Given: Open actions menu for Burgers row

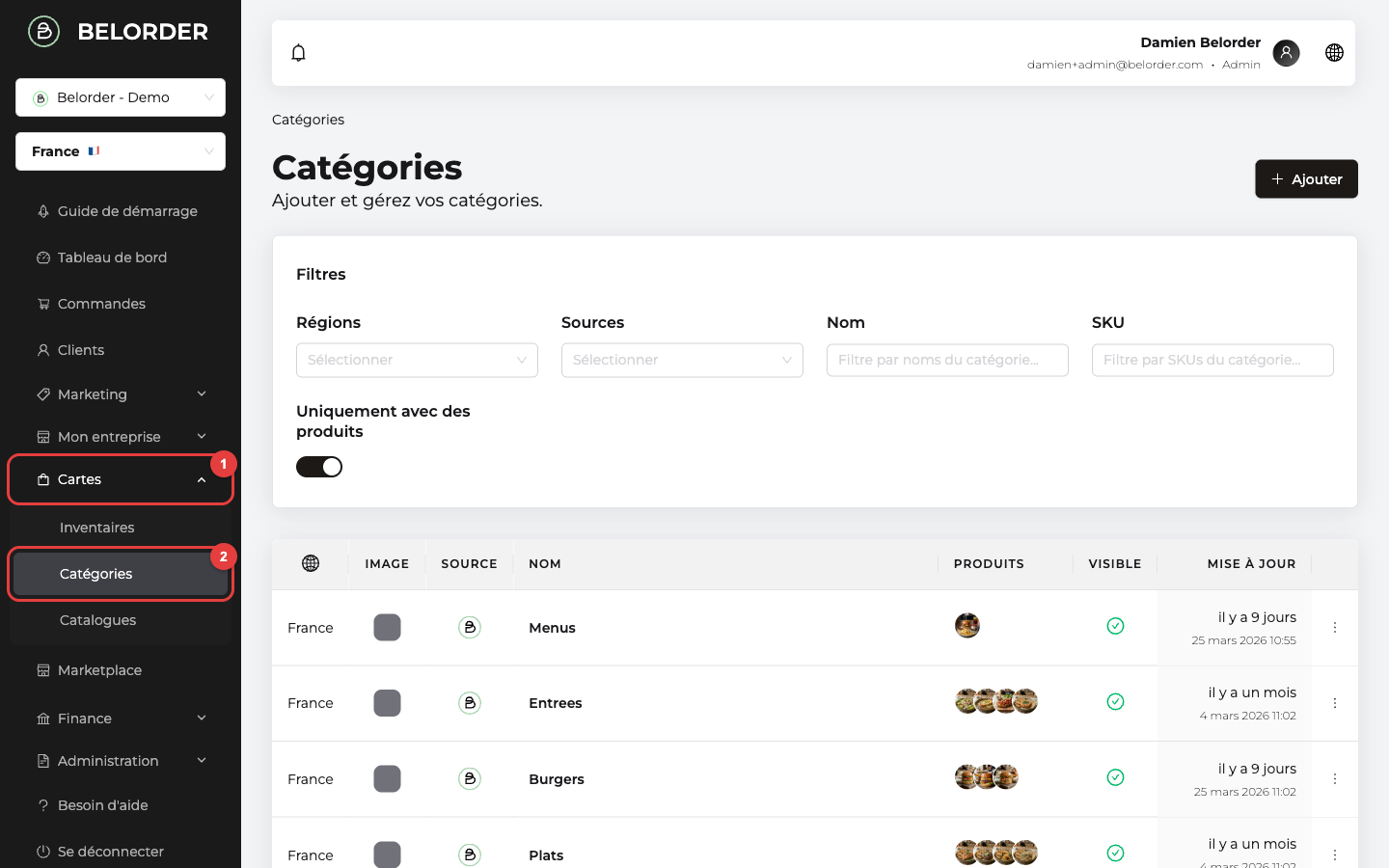Looking at the screenshot, I should pos(1335,778).
